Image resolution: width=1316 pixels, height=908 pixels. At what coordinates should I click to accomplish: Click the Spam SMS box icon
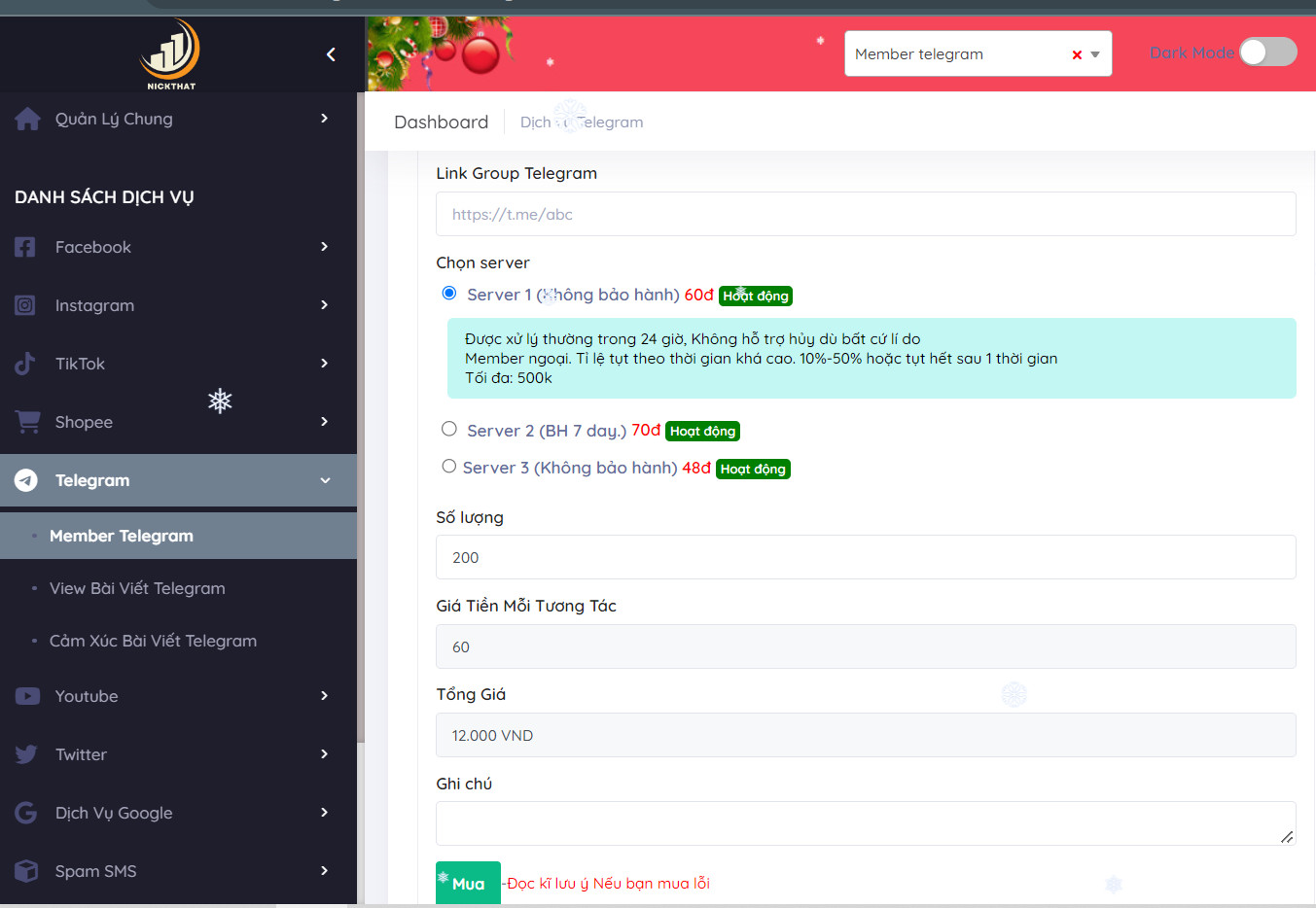click(26, 871)
